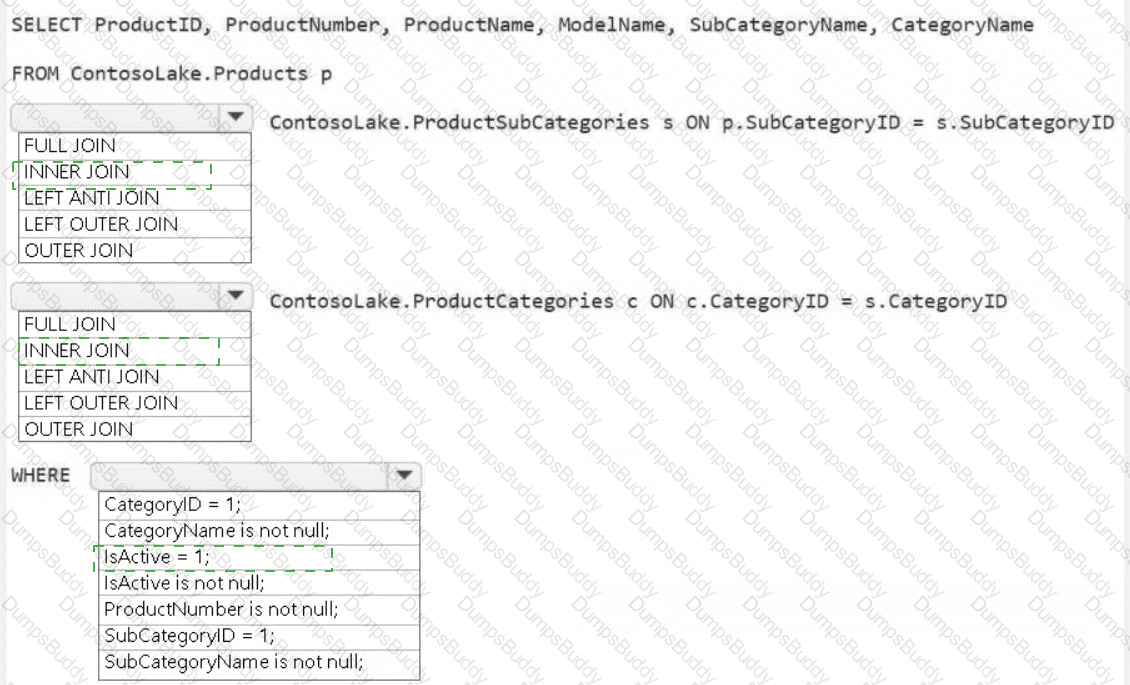Open the ProductSubCategories join type dropdown arrow
This screenshot has height=685, width=1130.
pyautogui.click(x=235, y=118)
